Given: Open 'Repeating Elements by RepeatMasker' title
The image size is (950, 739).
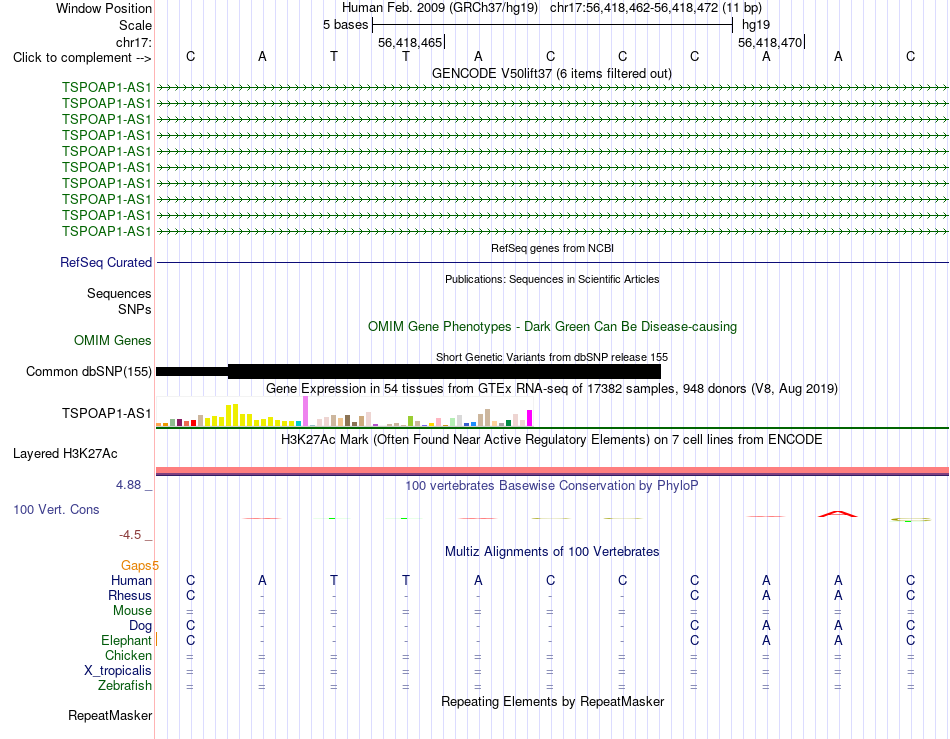Looking at the screenshot, I should [x=552, y=701].
